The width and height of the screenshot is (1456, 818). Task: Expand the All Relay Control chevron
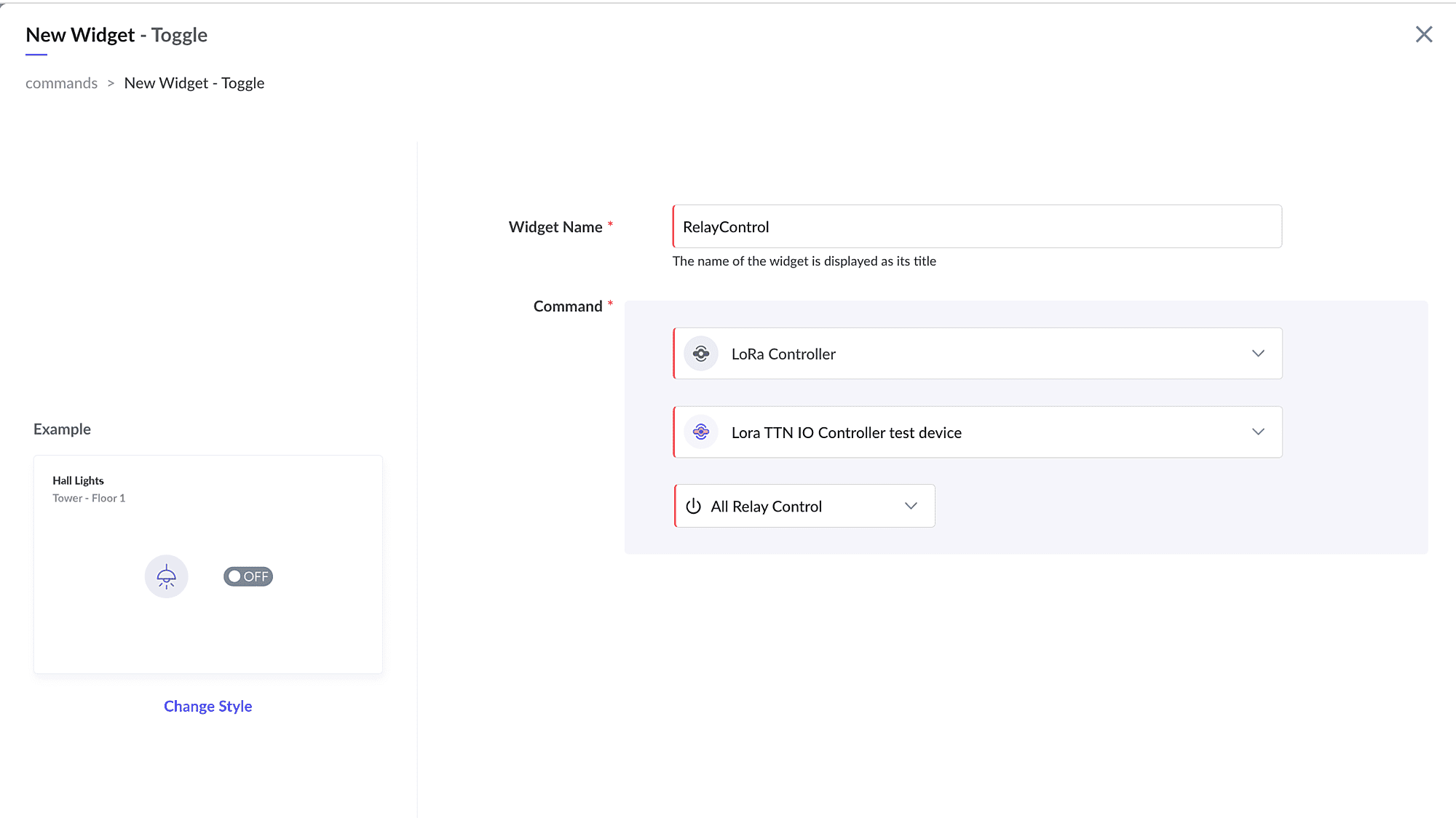pyautogui.click(x=911, y=506)
